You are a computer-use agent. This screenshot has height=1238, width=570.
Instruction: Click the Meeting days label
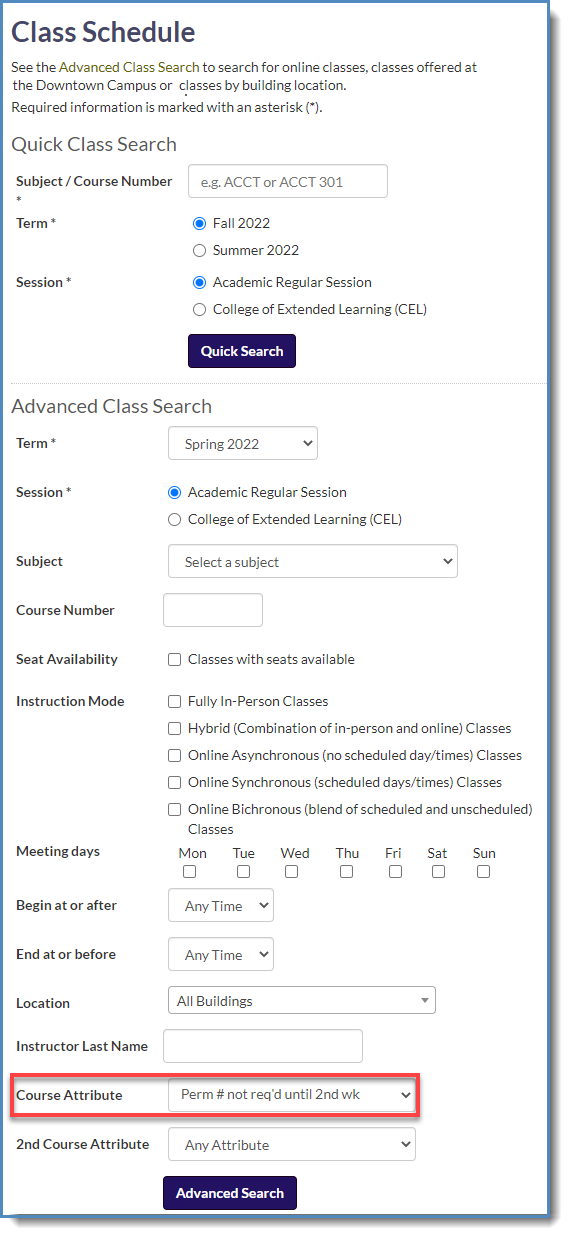(58, 852)
